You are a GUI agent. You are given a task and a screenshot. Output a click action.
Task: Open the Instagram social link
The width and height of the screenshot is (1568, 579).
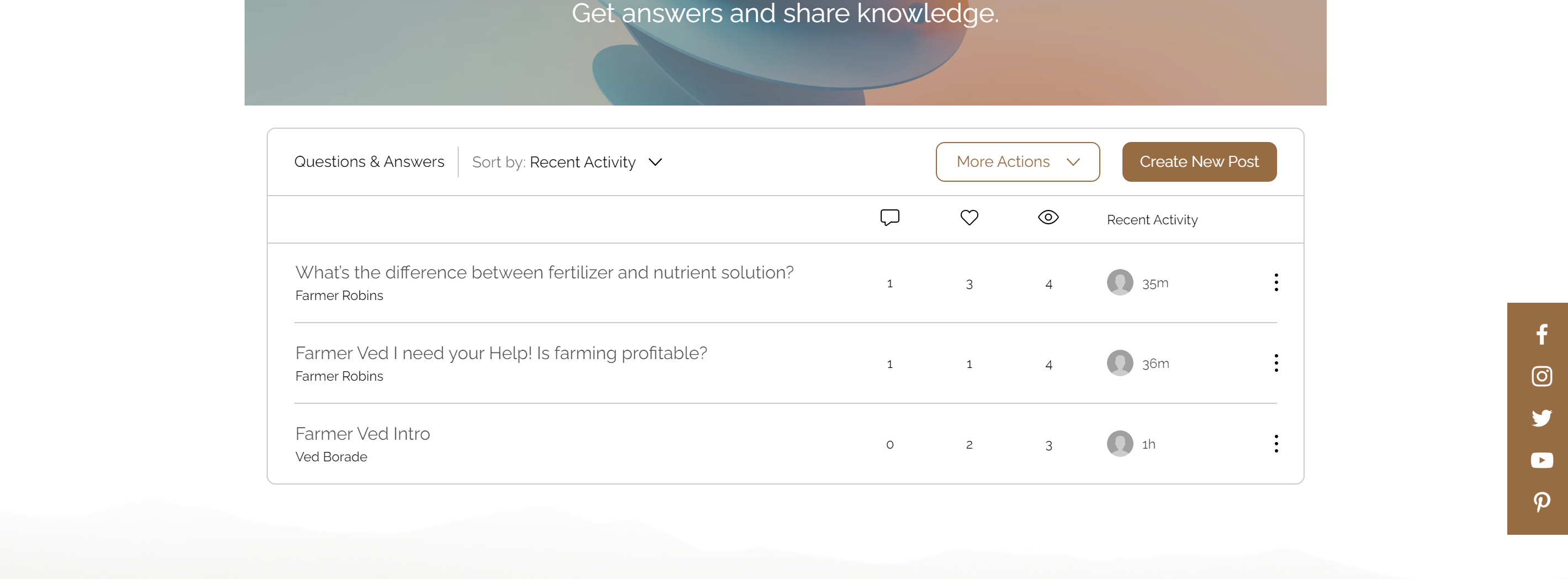coord(1541,376)
